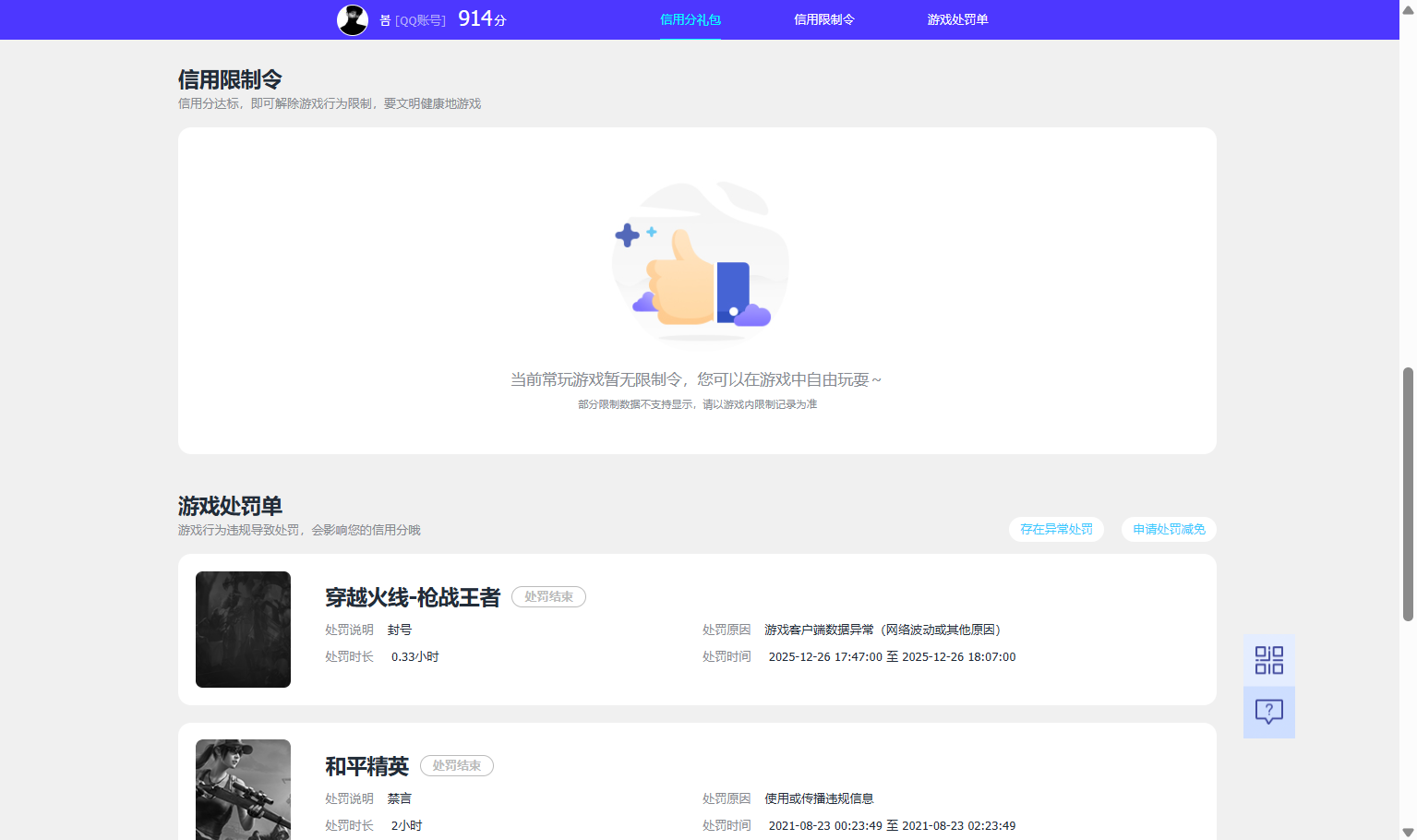
Task: Click the 0.33小时 penalty duration
Action: [x=415, y=657]
